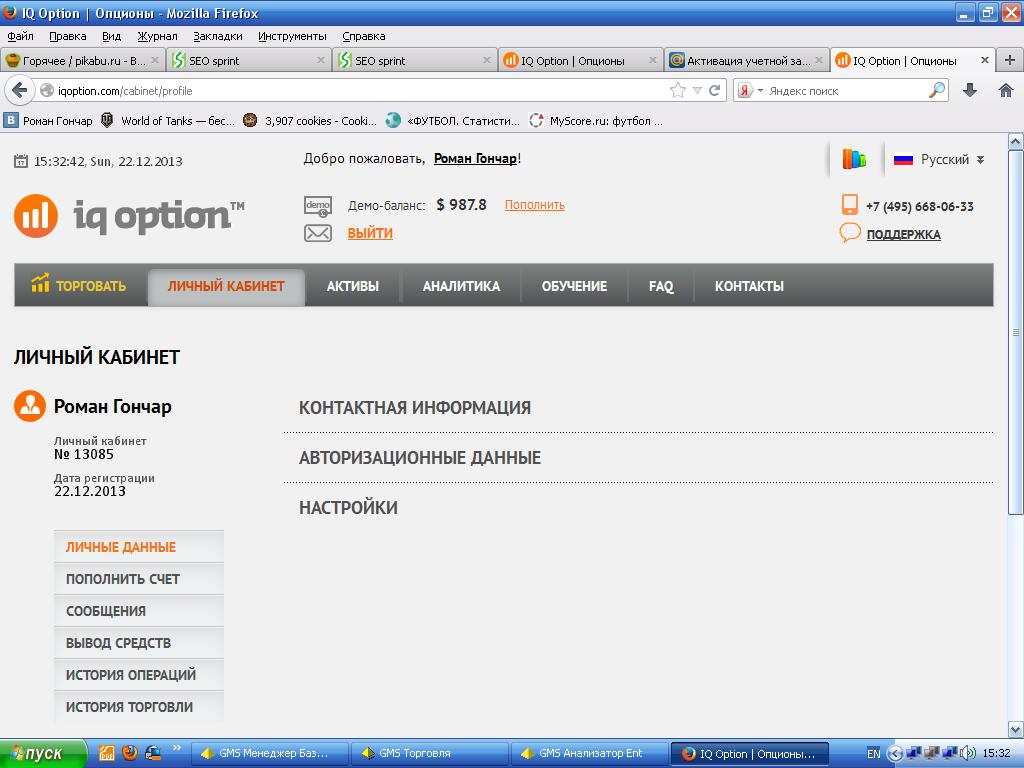Viewport: 1024px width, 768px height.
Task: Open the 3,907 cookies bookmark
Action: pyautogui.click(x=310, y=120)
